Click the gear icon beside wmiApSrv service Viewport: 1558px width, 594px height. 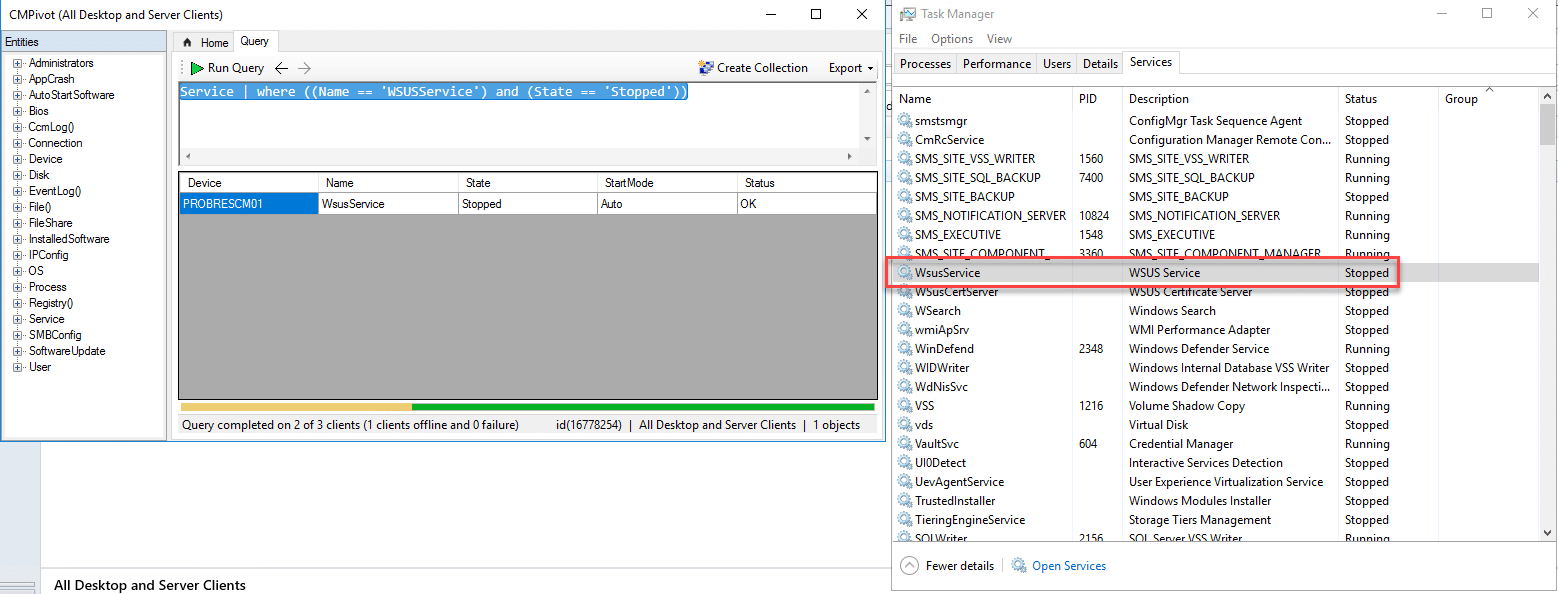(905, 330)
